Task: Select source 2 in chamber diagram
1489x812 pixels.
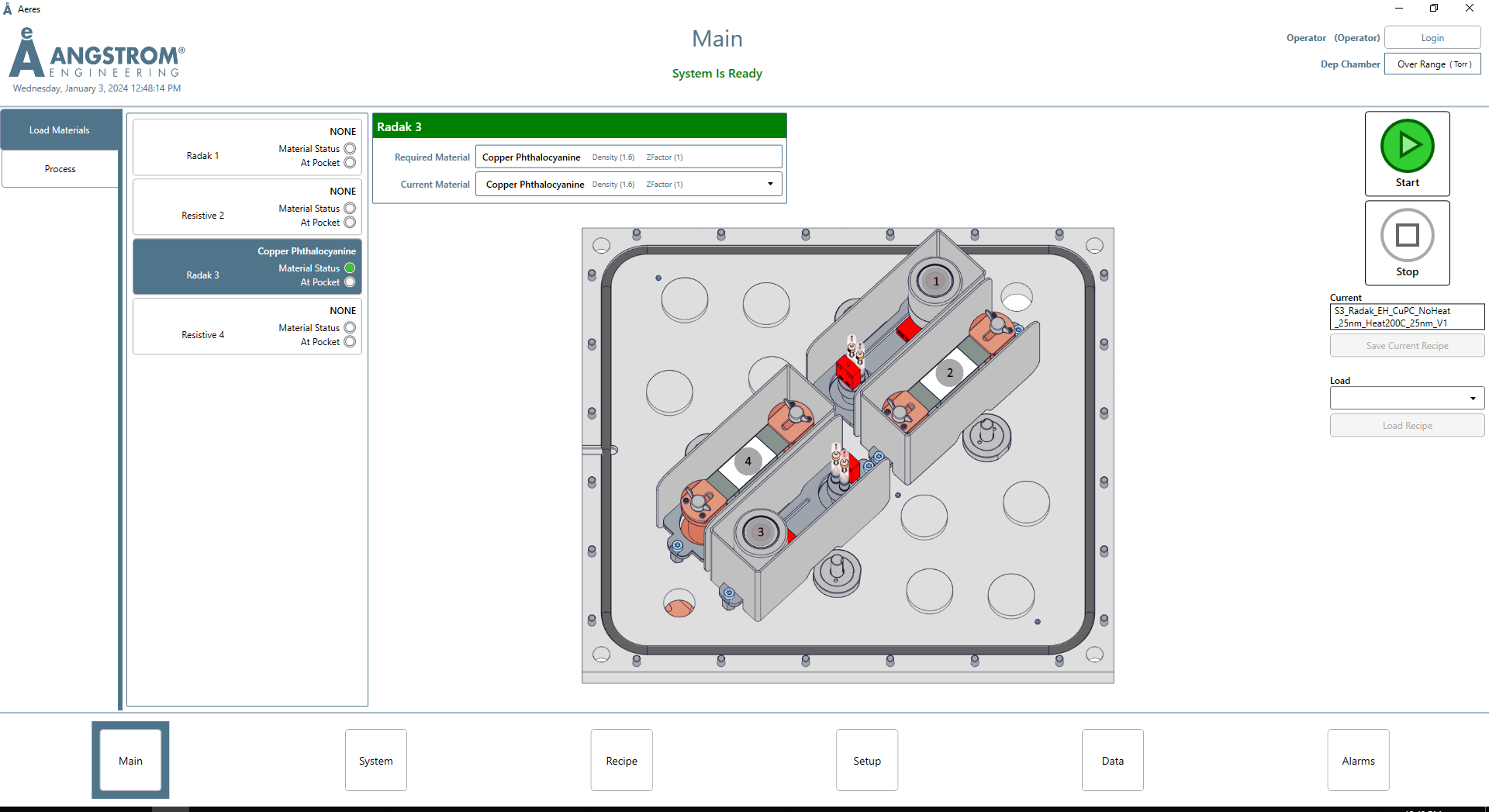Action: click(x=949, y=373)
